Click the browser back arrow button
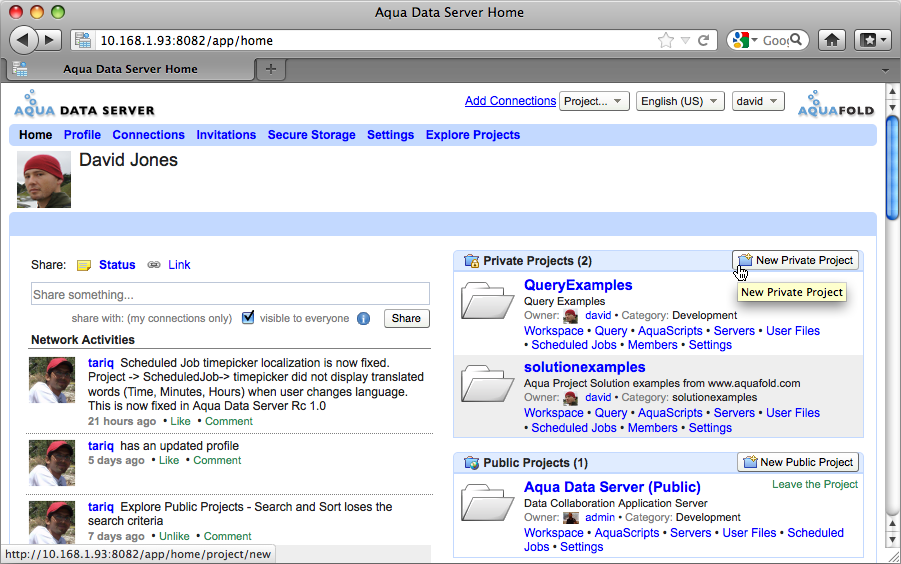Image resolution: width=901 pixels, height=564 pixels. pos(22,40)
